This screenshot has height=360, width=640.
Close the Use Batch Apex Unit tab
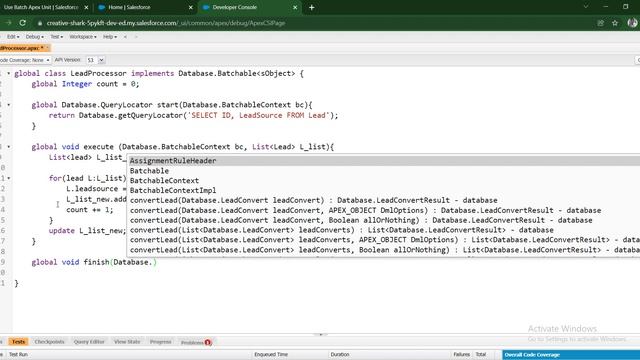point(86,7)
